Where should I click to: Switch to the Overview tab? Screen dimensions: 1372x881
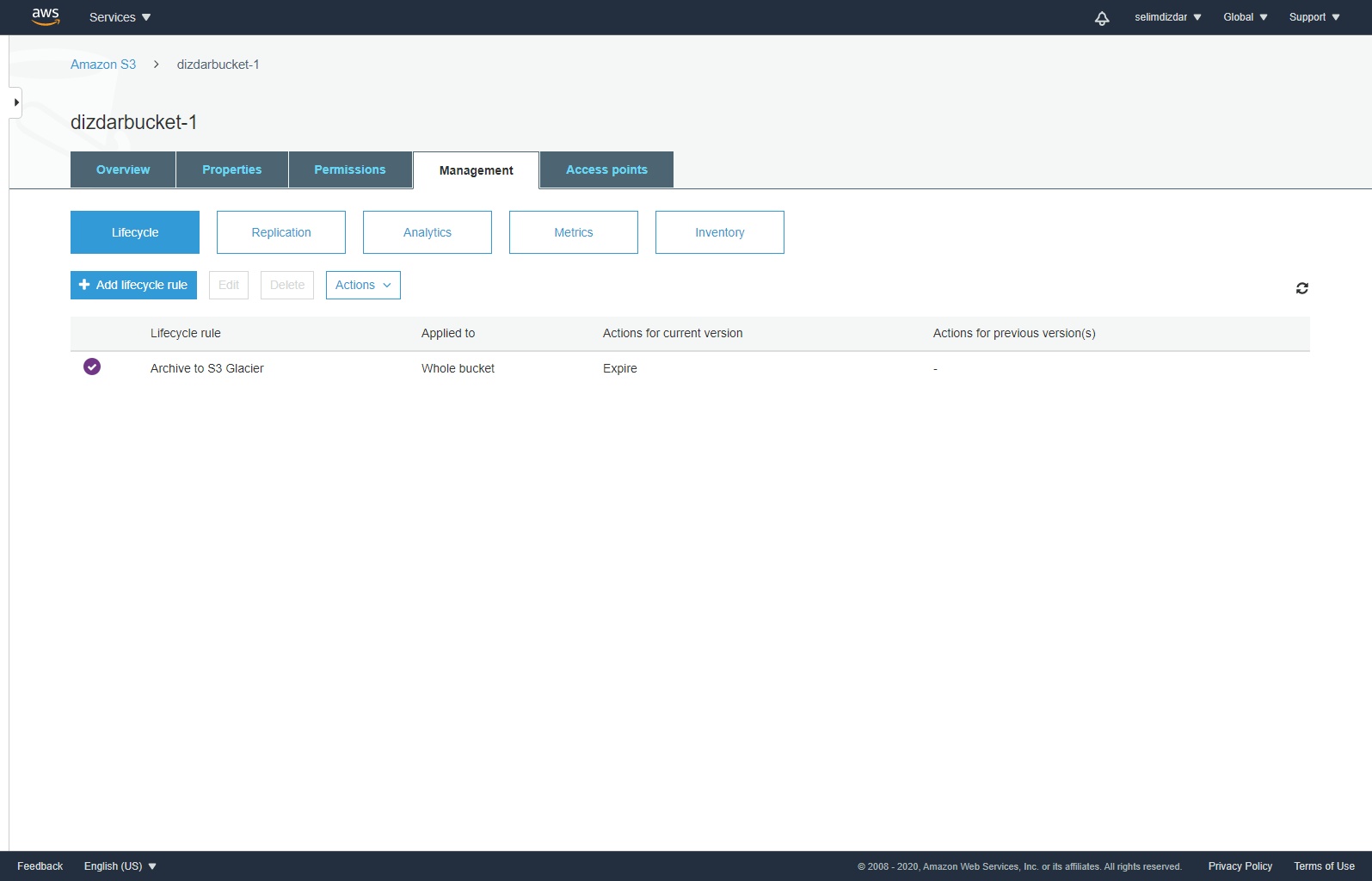pyautogui.click(x=123, y=169)
